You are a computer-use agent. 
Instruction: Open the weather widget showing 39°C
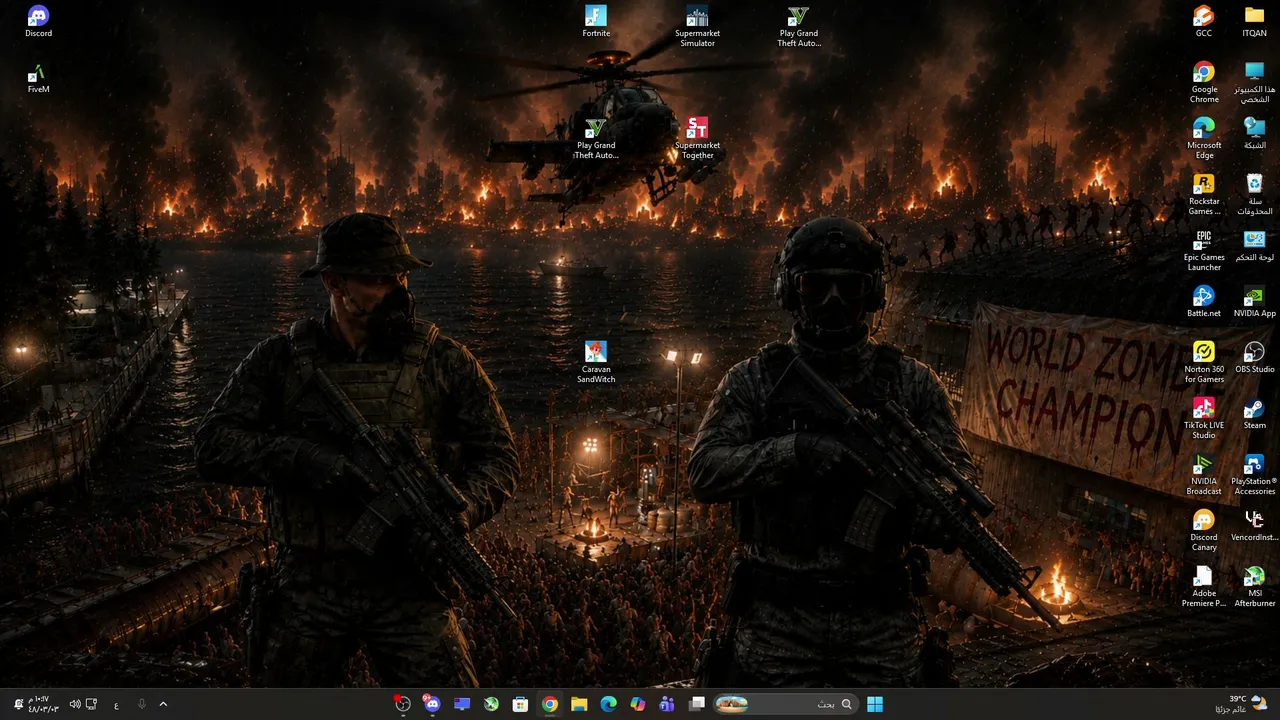(x=1240, y=704)
